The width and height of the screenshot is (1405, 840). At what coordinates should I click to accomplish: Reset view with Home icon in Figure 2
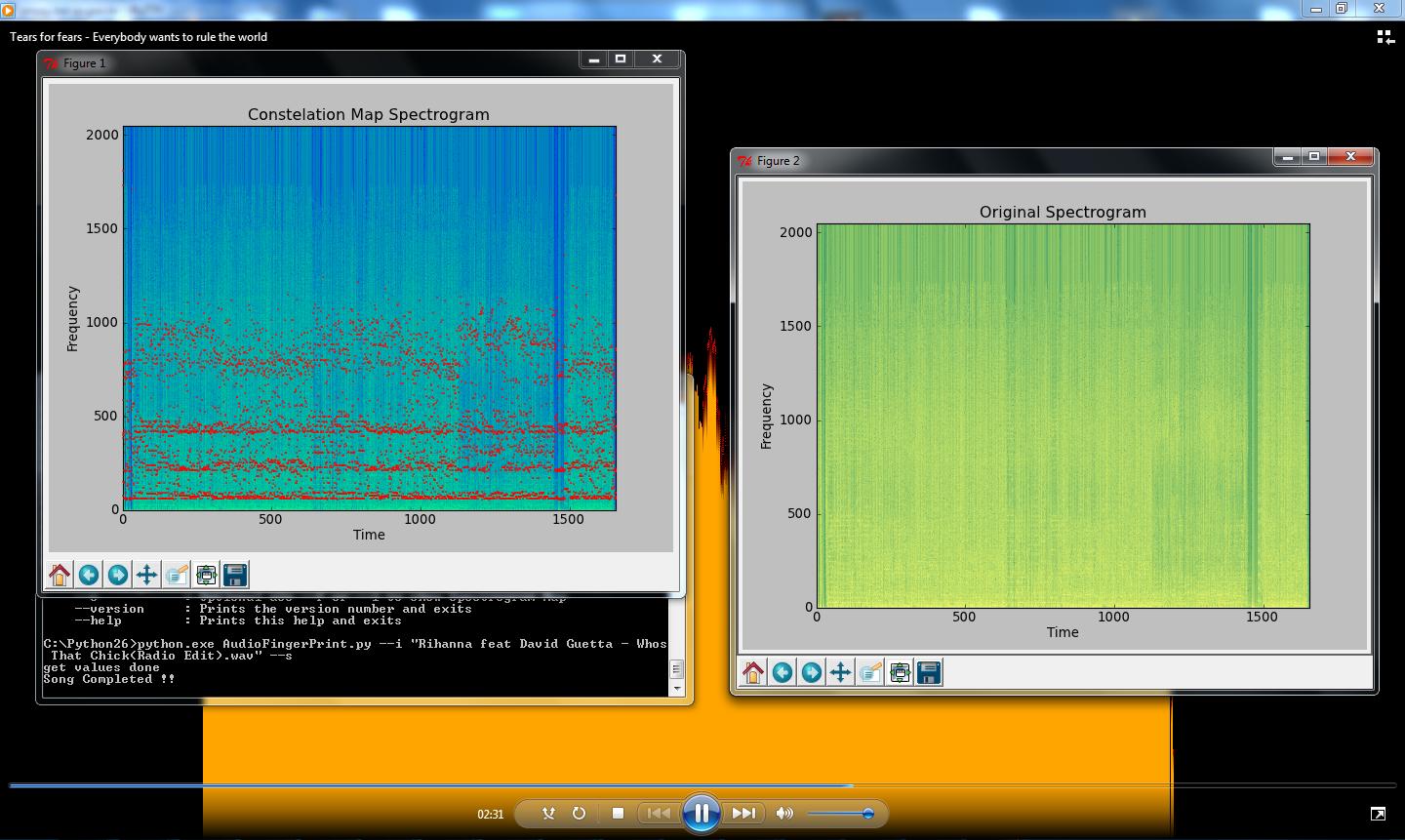(x=753, y=672)
